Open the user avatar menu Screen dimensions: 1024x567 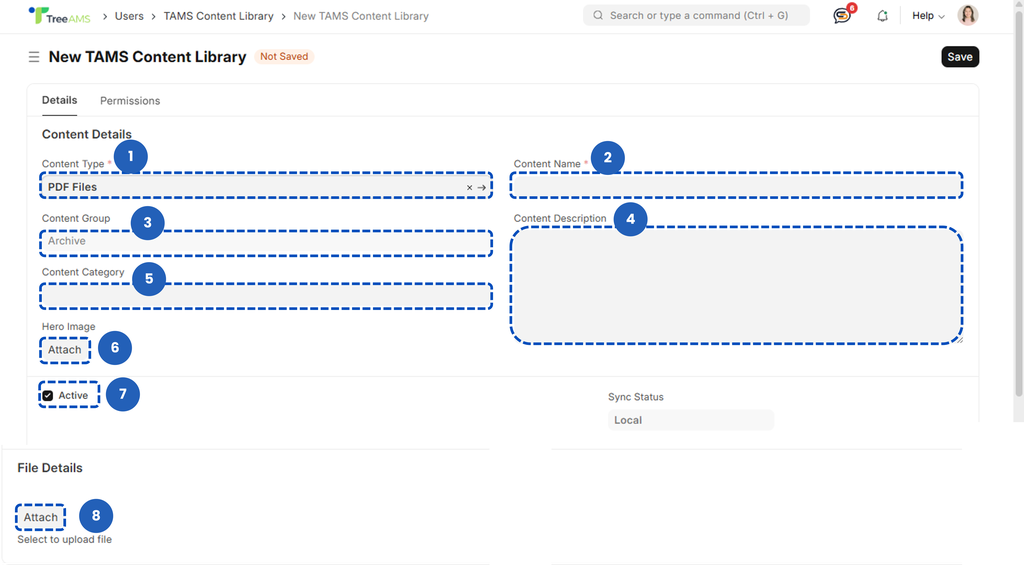(967, 16)
